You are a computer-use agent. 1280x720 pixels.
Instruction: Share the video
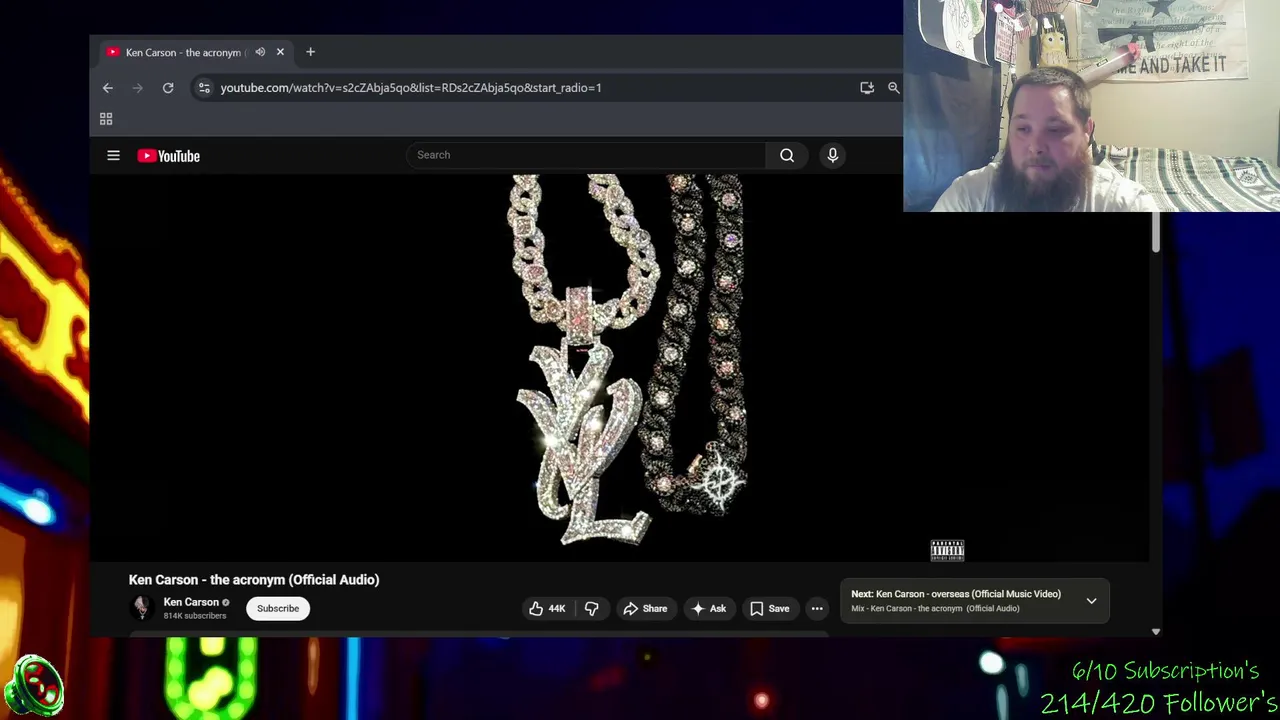coord(645,608)
